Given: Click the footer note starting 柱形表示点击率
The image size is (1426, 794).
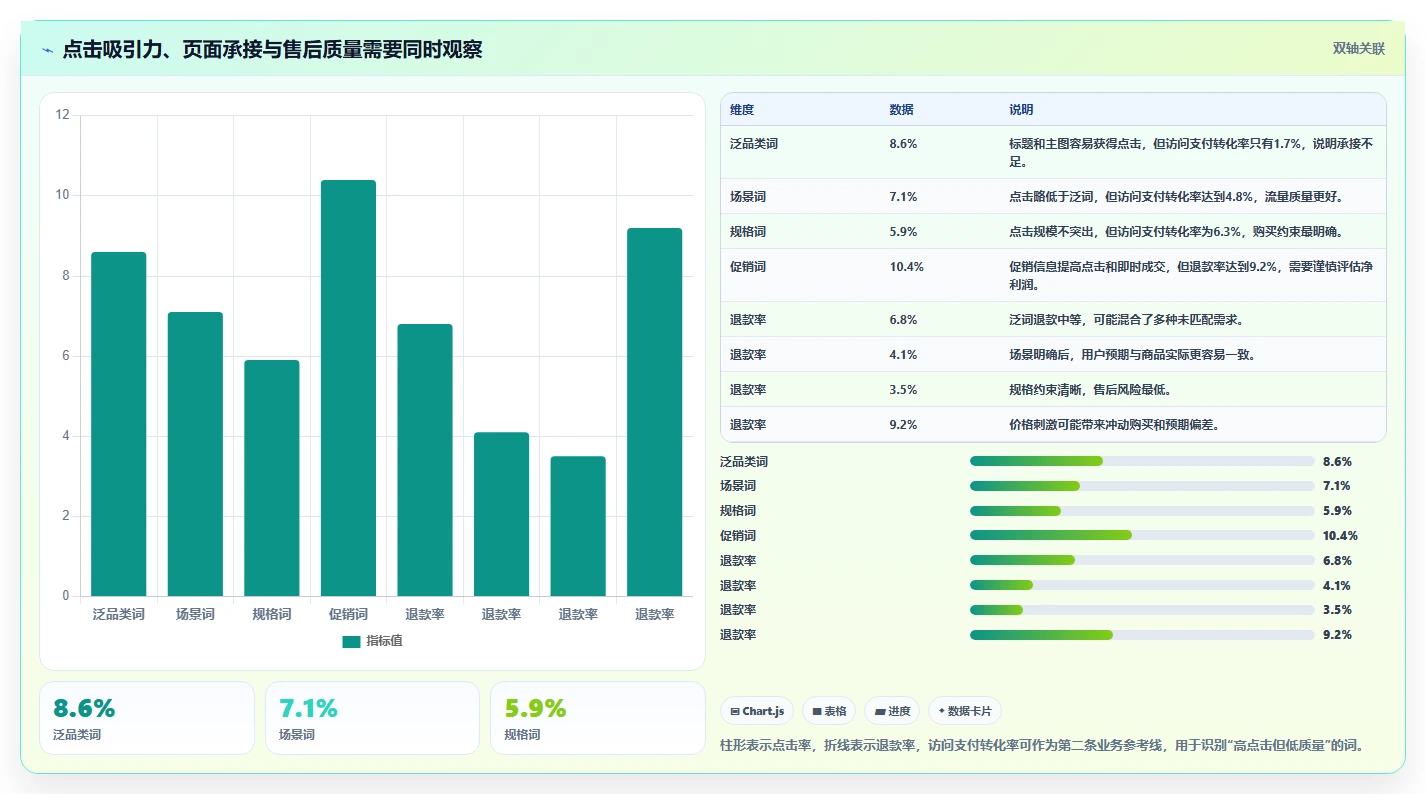Looking at the screenshot, I should pos(1043,745).
